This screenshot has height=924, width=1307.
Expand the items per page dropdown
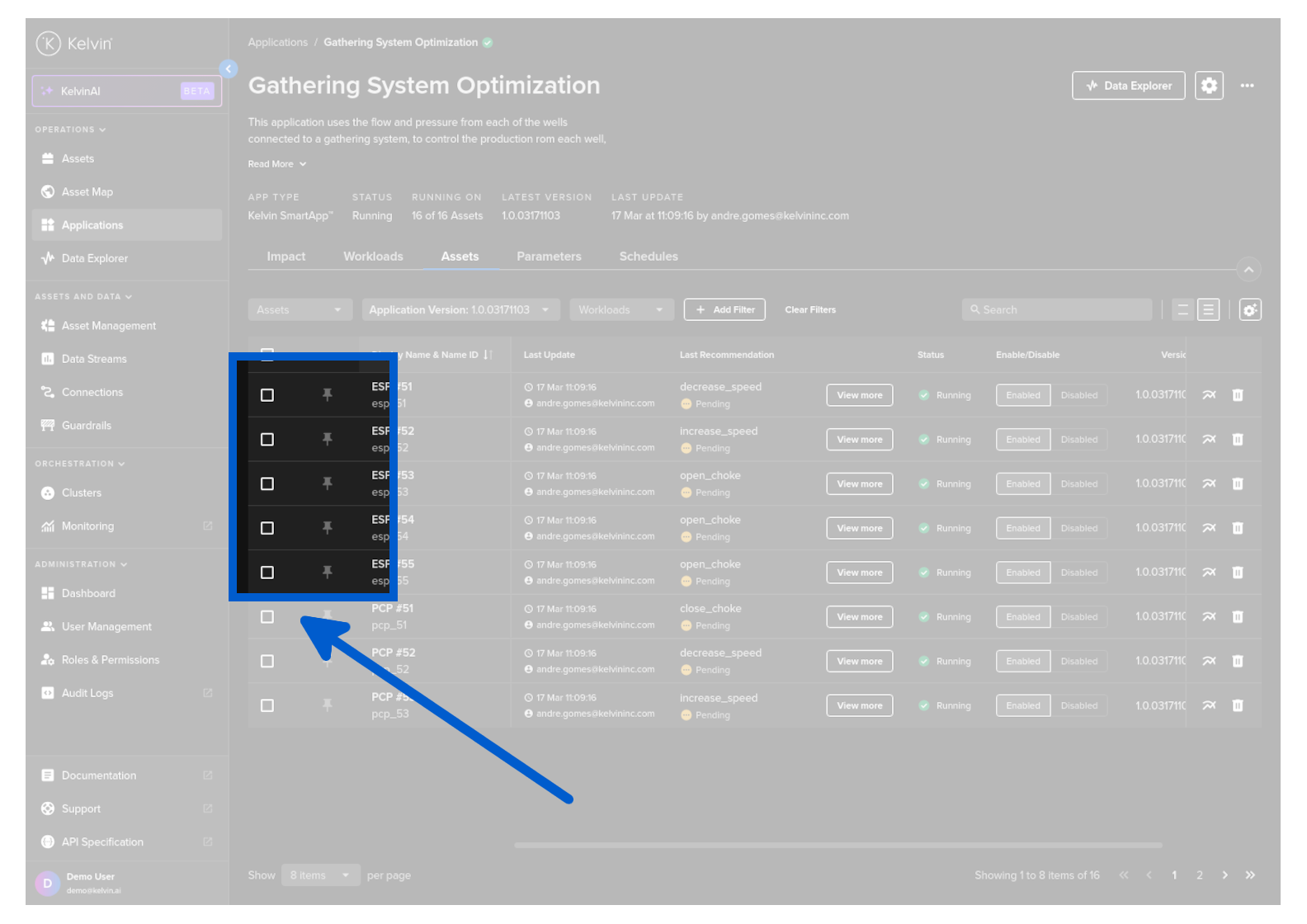[319, 875]
